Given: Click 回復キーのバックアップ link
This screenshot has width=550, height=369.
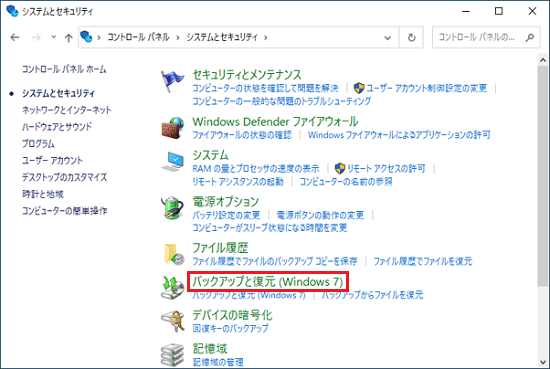Looking at the screenshot, I should 230,328.
